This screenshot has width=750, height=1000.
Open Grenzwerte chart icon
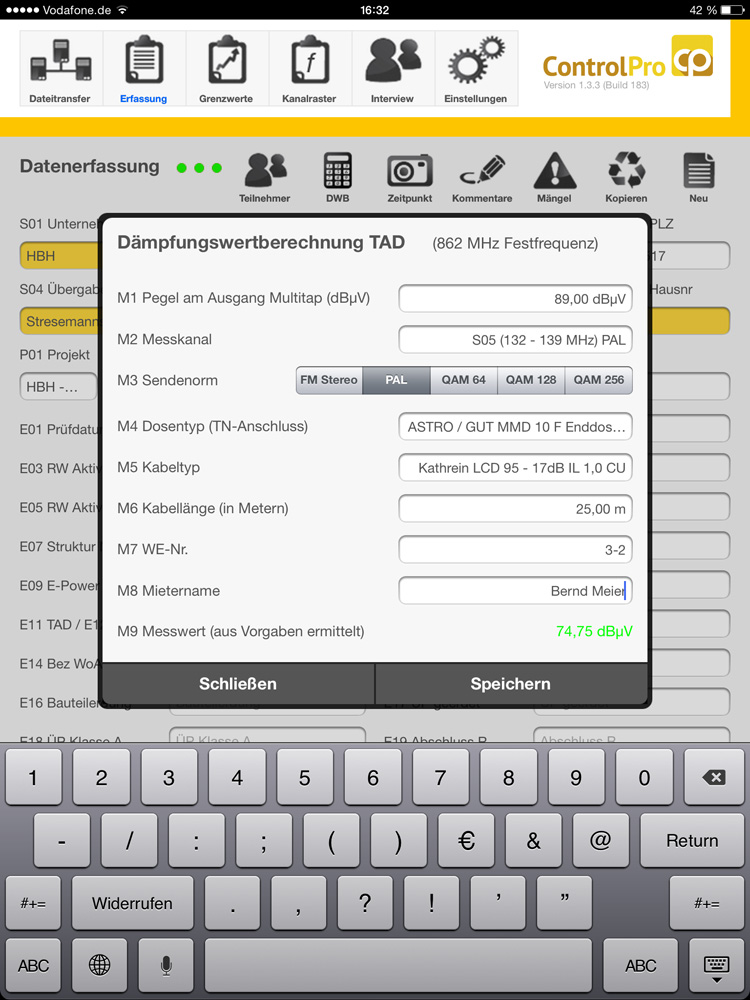click(x=226, y=68)
